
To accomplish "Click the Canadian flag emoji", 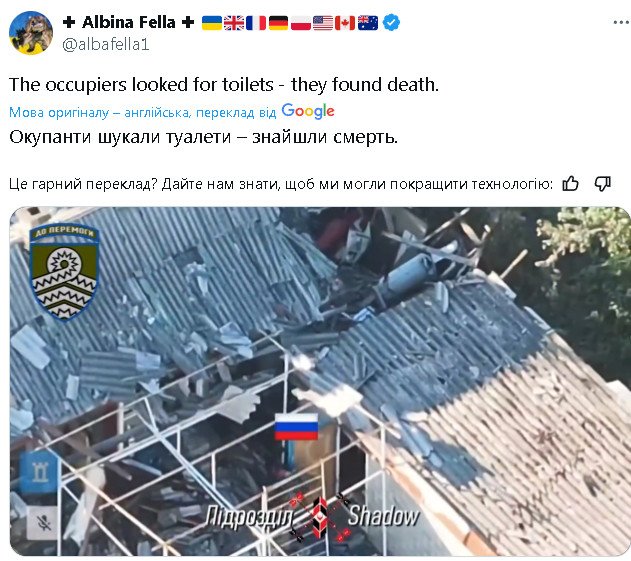I will coord(345,23).
